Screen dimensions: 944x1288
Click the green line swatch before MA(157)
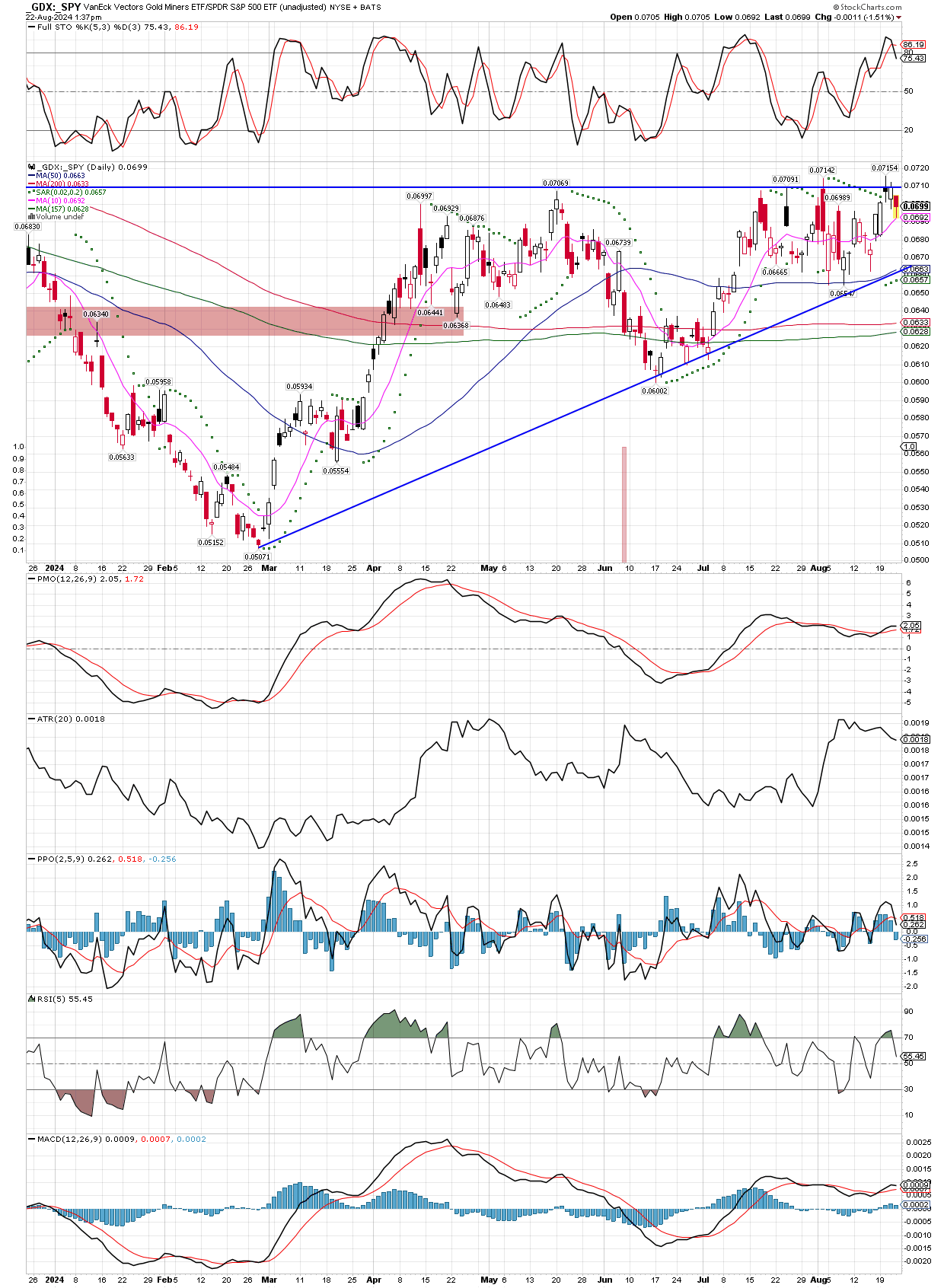[31, 209]
